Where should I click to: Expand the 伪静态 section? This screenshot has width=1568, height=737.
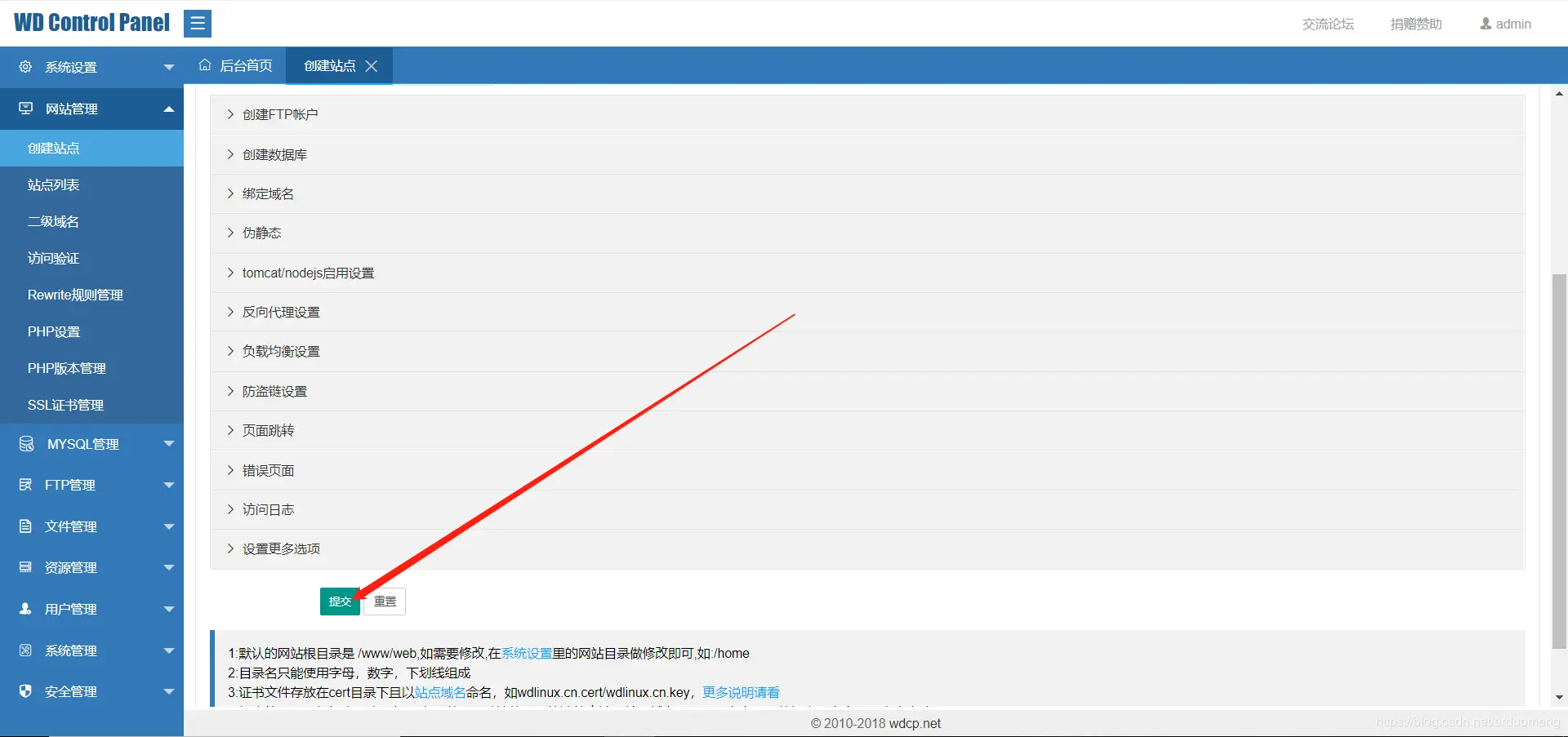(867, 233)
